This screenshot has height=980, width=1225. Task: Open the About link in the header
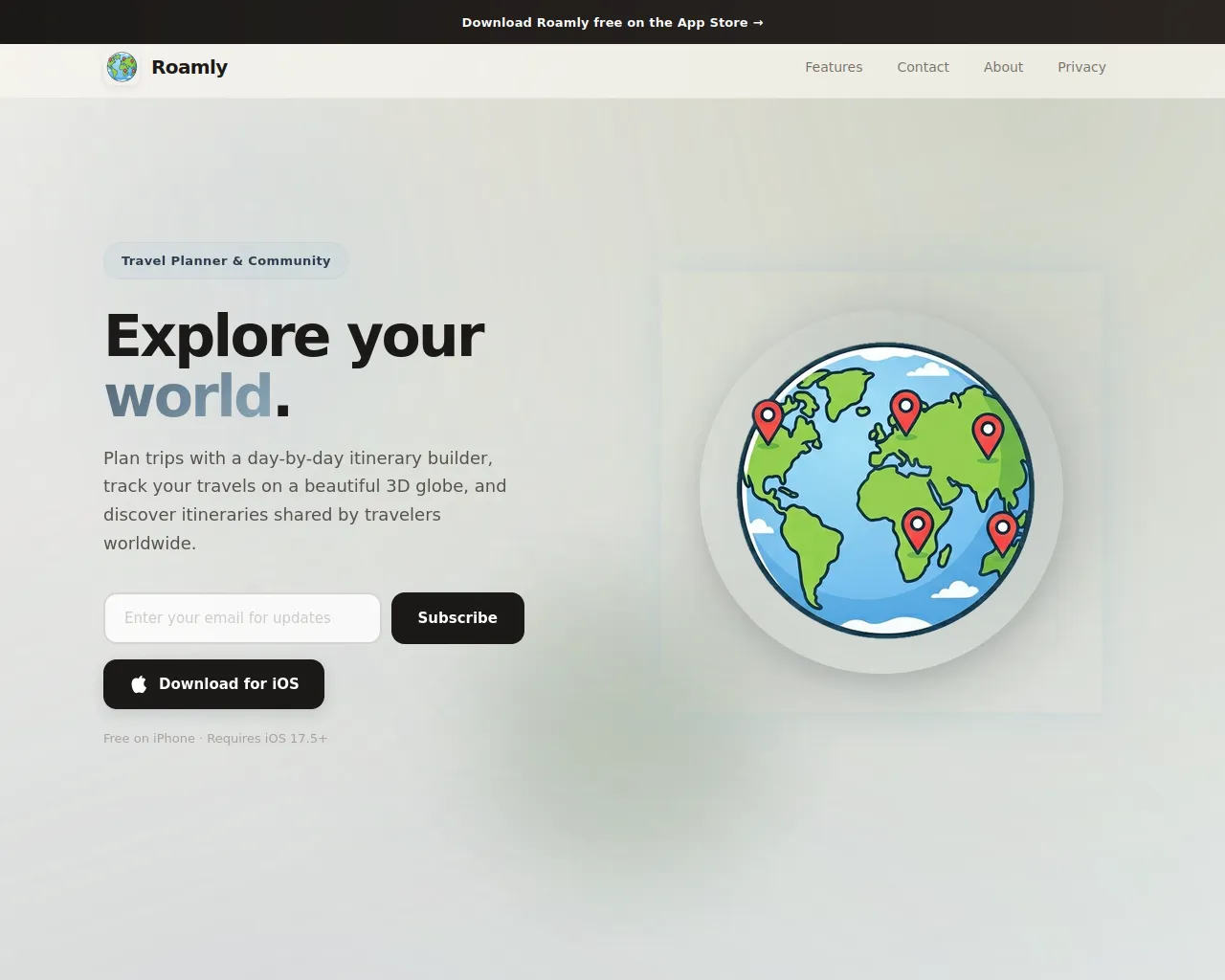pos(1003,67)
